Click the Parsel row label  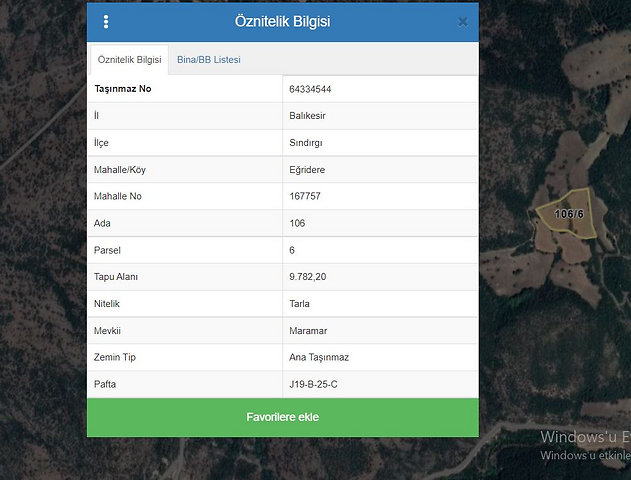(109, 250)
